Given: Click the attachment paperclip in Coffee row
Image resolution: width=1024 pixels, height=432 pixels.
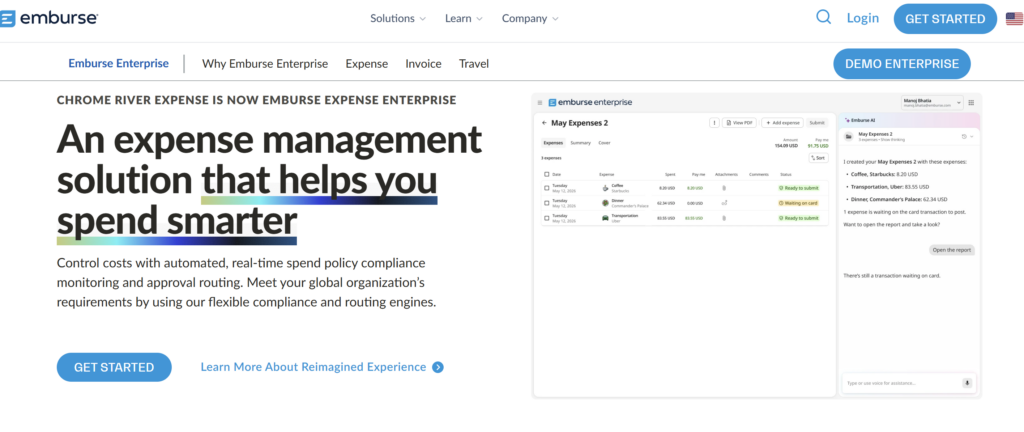Looking at the screenshot, I should point(724,188).
